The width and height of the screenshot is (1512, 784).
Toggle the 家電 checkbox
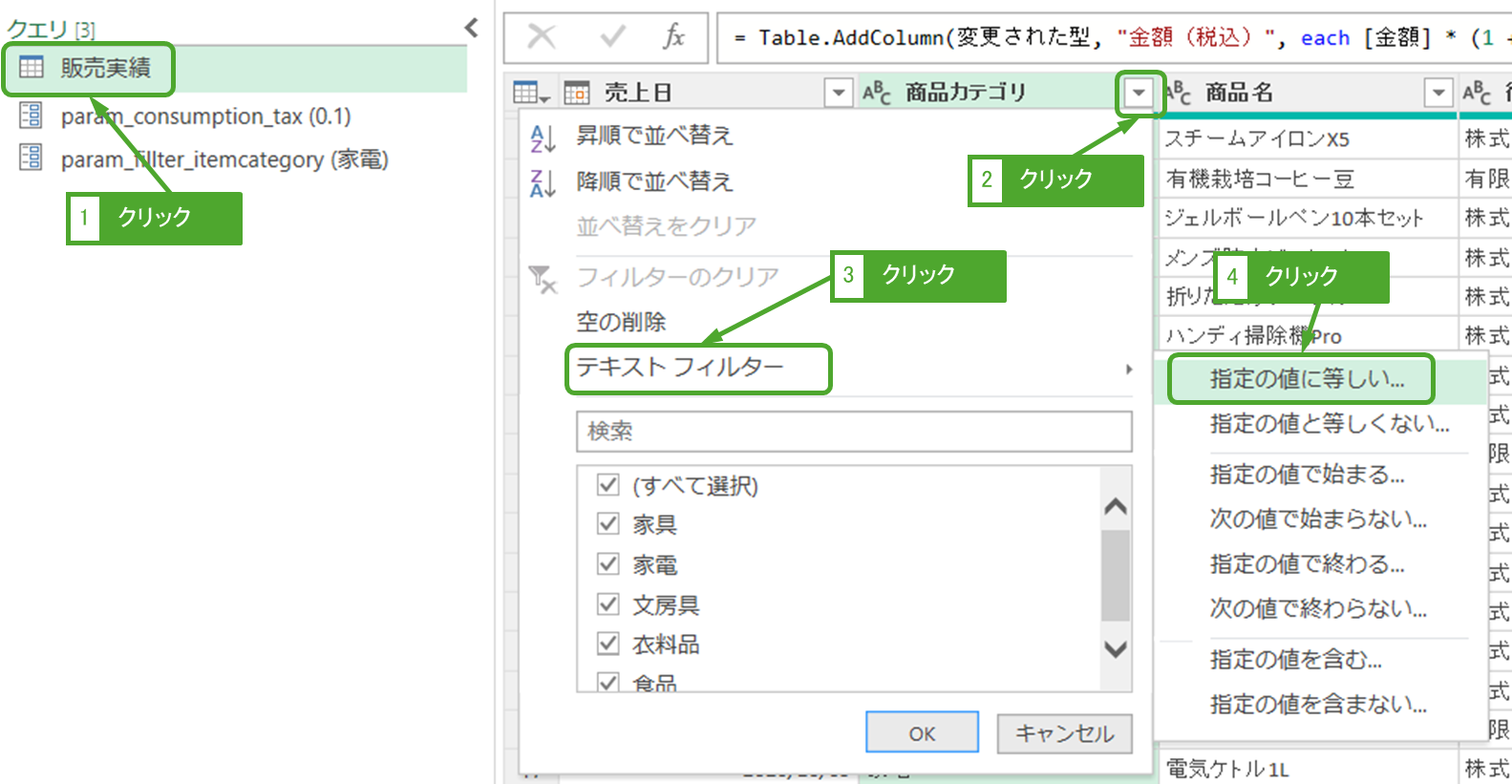607,564
